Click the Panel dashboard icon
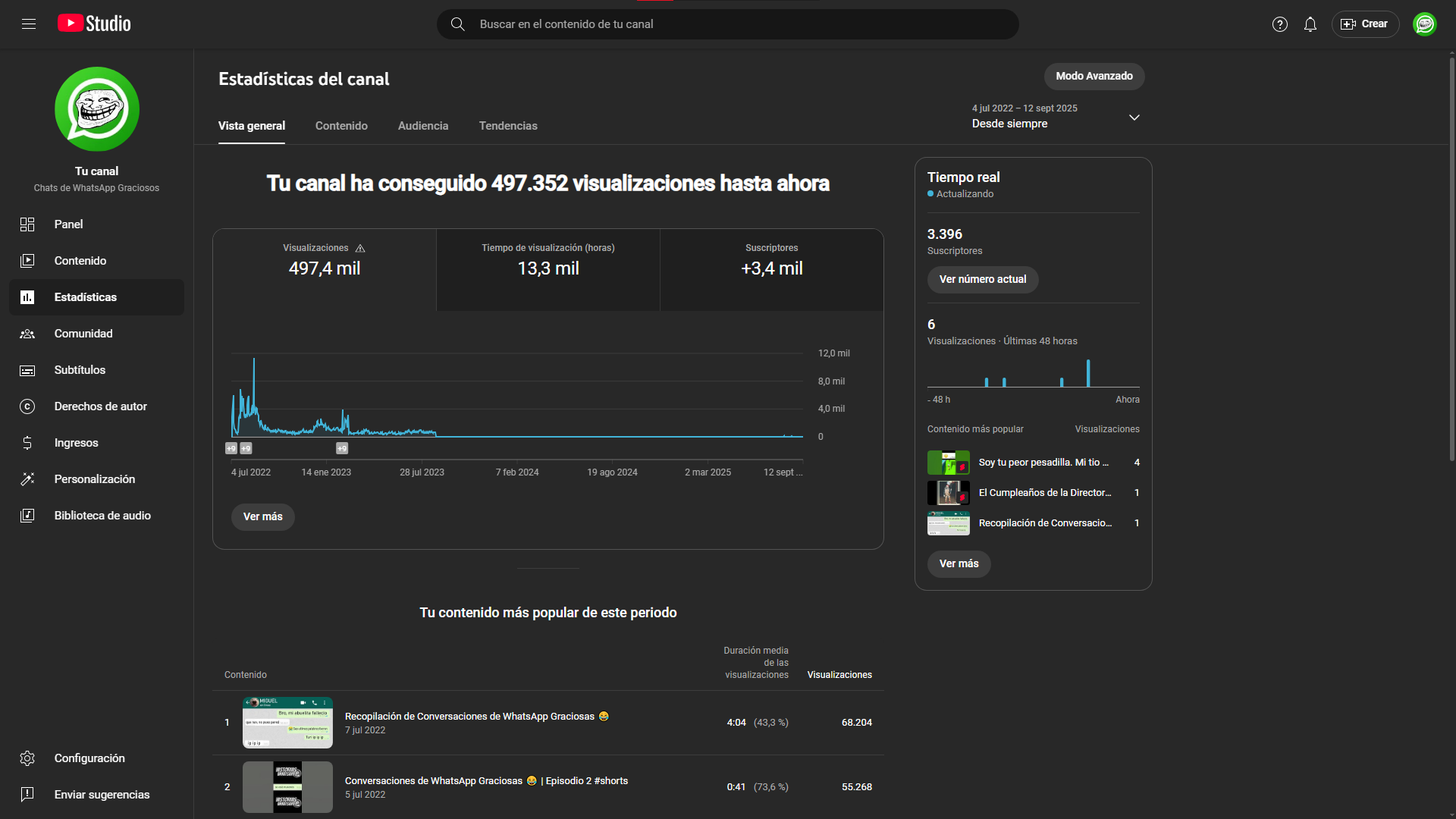Image resolution: width=1456 pixels, height=819 pixels. [x=27, y=224]
